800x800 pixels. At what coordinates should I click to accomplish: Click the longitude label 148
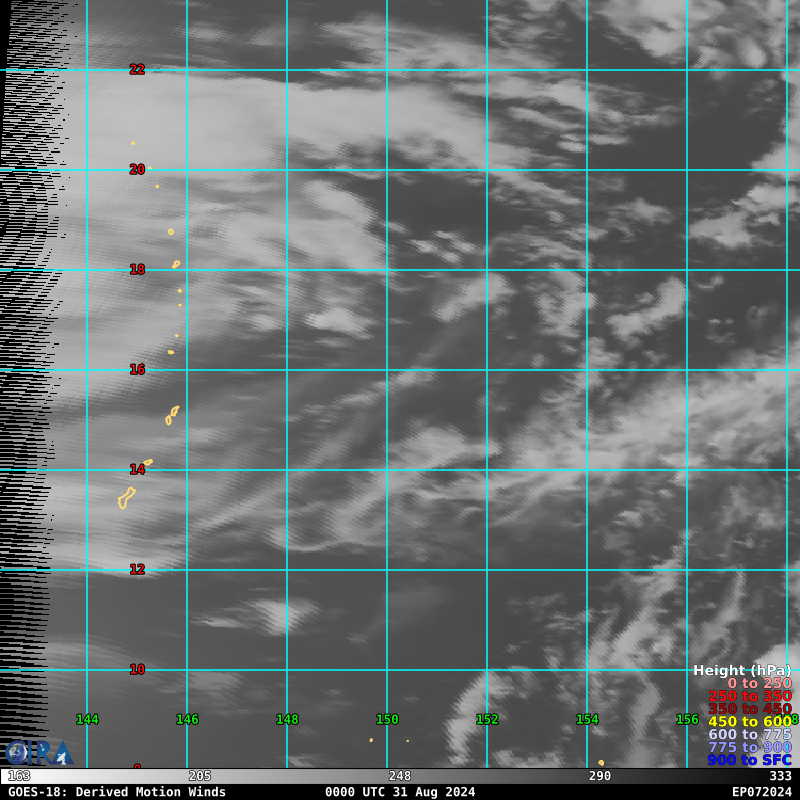pyautogui.click(x=287, y=719)
